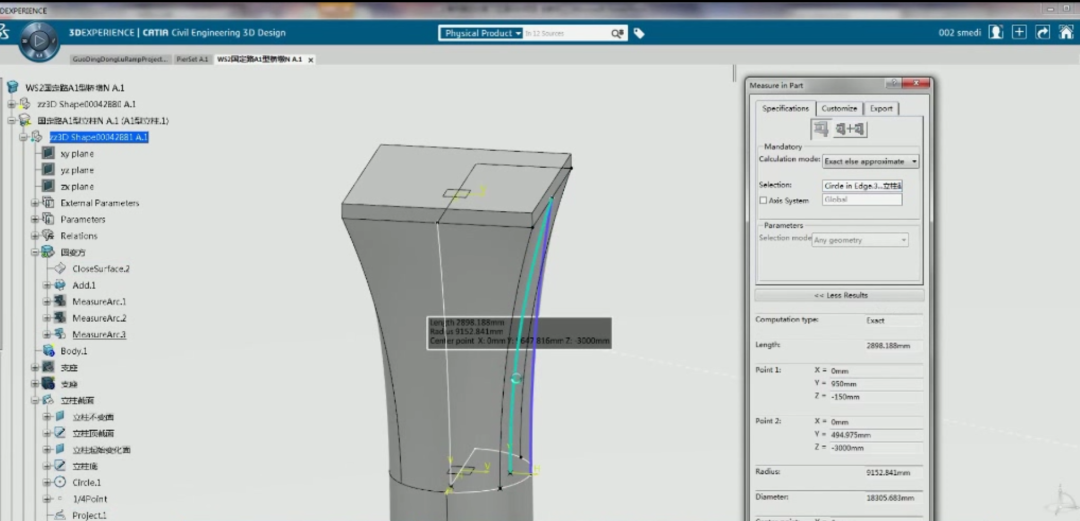Screen dimensions: 1080x521
Task: Click the MeasureArc.1 feature icon
Action: pos(60,301)
